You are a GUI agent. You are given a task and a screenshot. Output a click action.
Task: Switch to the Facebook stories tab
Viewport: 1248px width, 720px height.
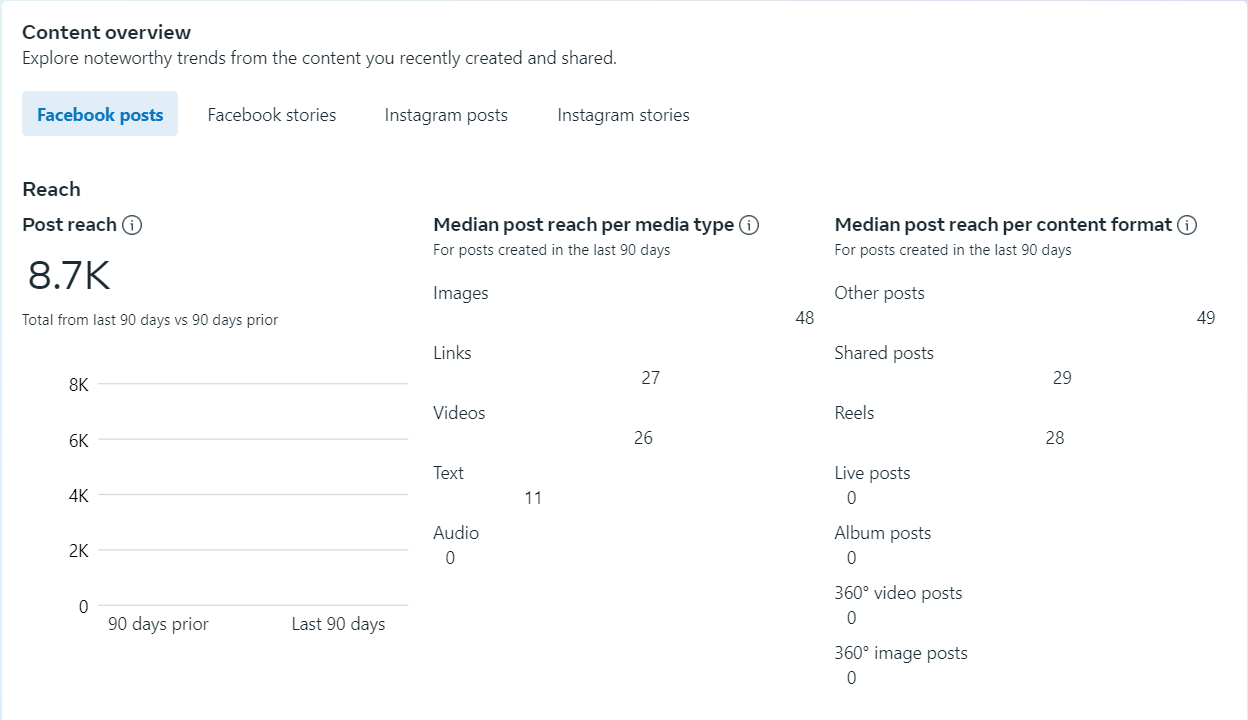coord(272,115)
